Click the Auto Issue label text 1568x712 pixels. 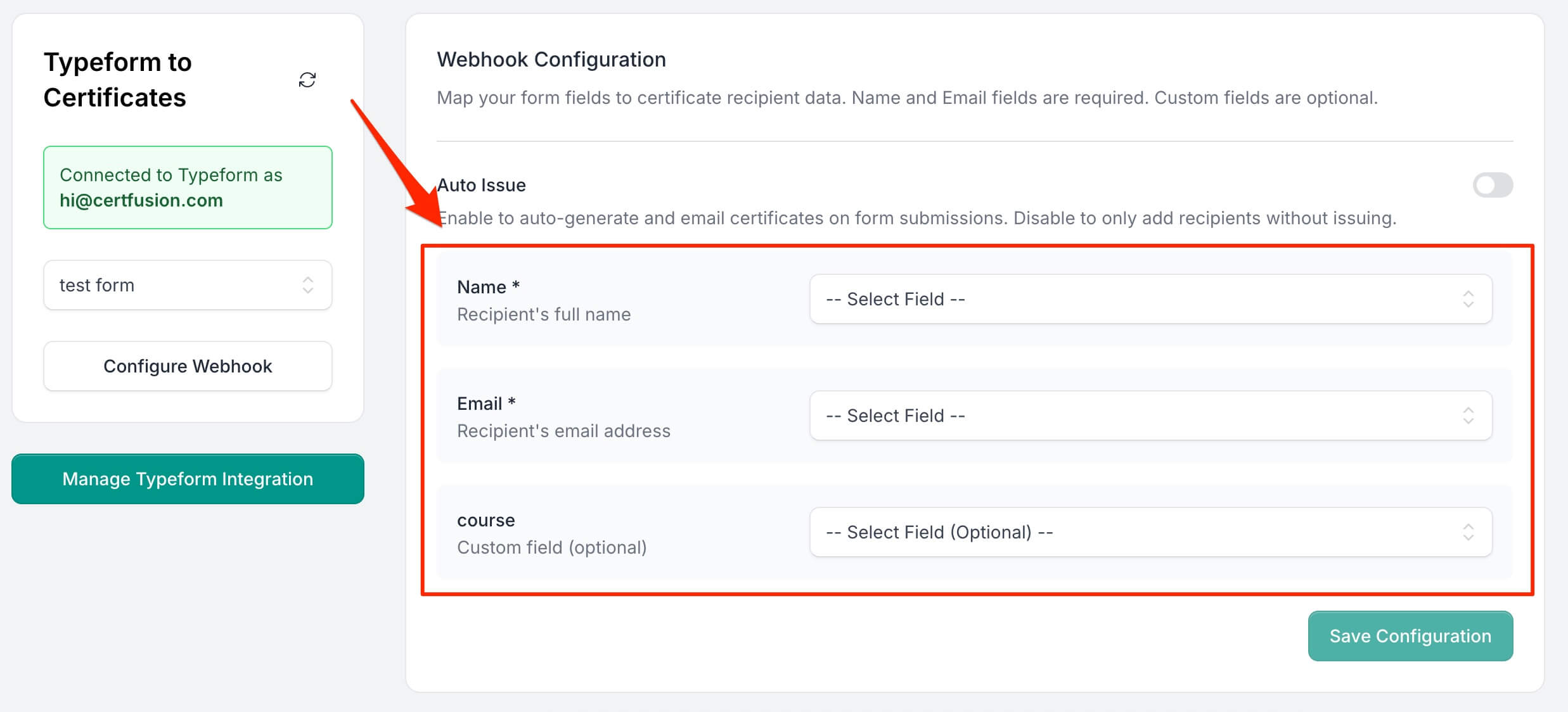(482, 185)
